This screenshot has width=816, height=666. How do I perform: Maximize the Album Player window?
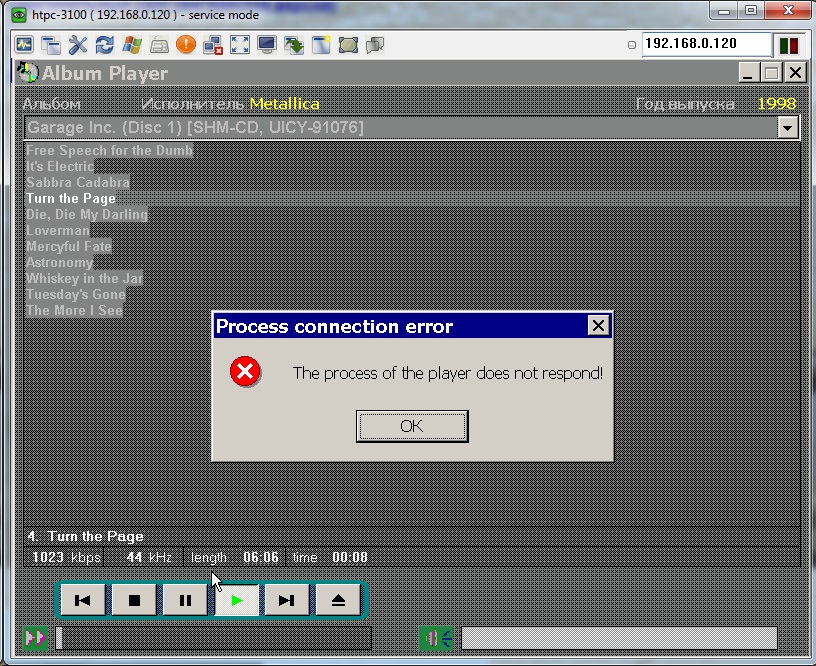click(772, 73)
